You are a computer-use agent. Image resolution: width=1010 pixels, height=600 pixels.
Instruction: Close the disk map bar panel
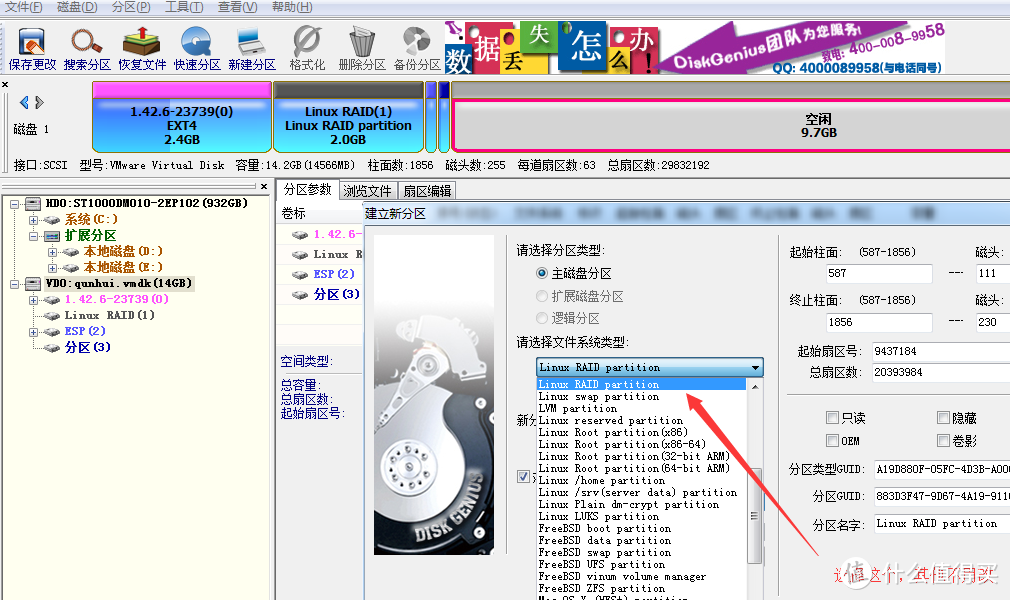click(5, 84)
